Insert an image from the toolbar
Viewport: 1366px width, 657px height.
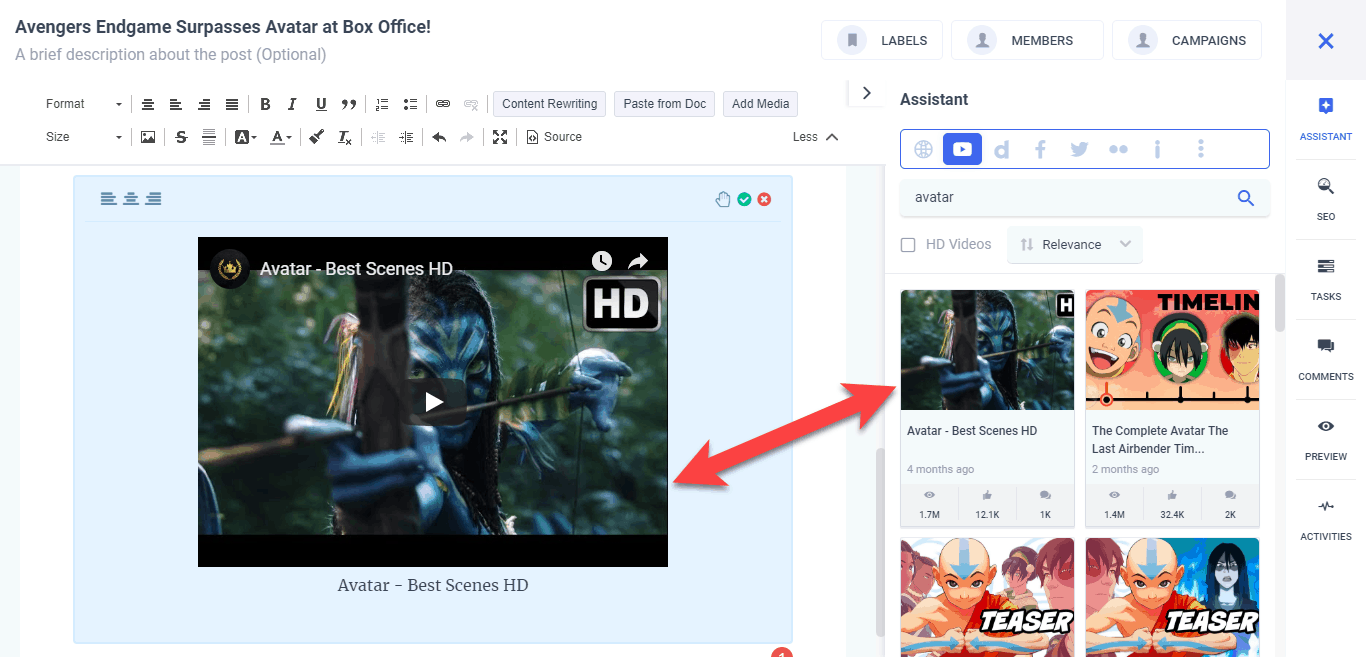(x=148, y=137)
